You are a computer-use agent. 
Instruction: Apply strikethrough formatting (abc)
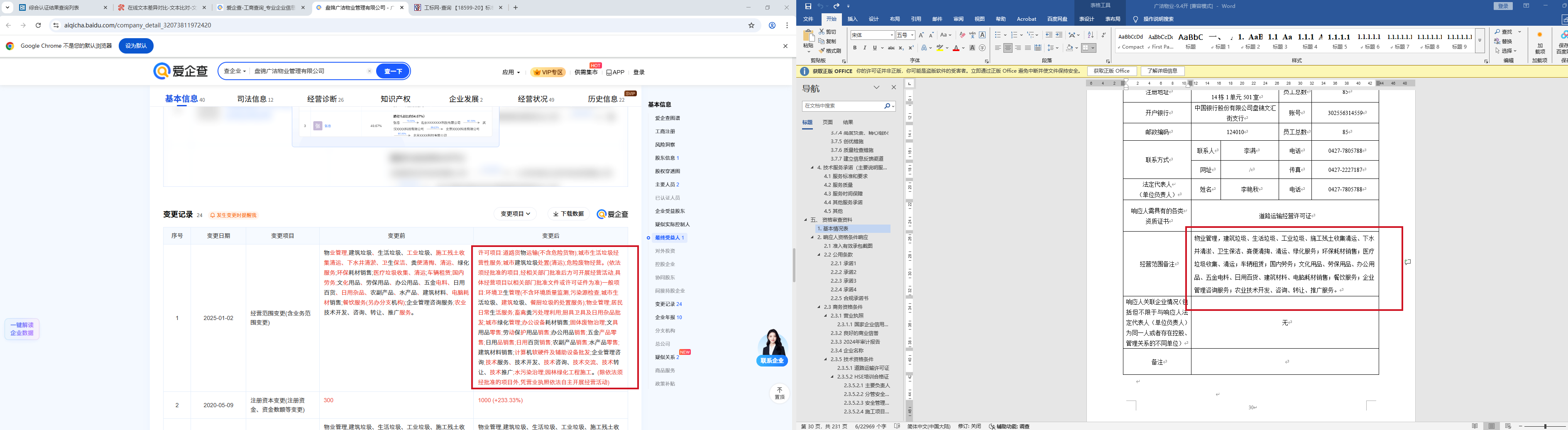[x=891, y=48]
